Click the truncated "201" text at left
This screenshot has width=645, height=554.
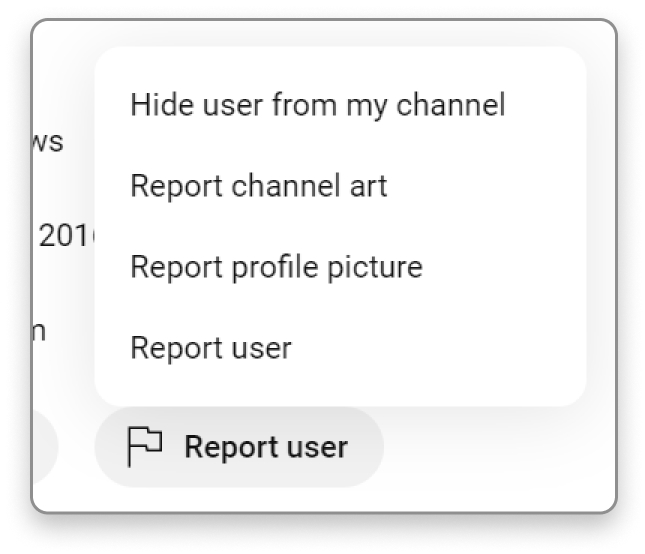[62, 236]
